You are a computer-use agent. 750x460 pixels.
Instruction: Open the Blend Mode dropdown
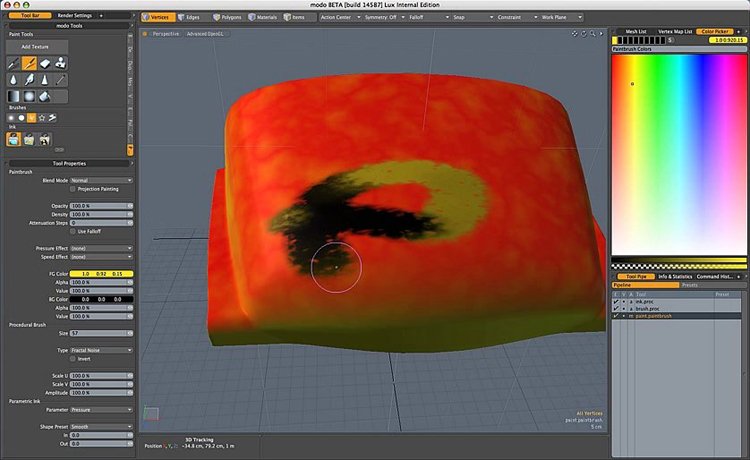click(100, 180)
